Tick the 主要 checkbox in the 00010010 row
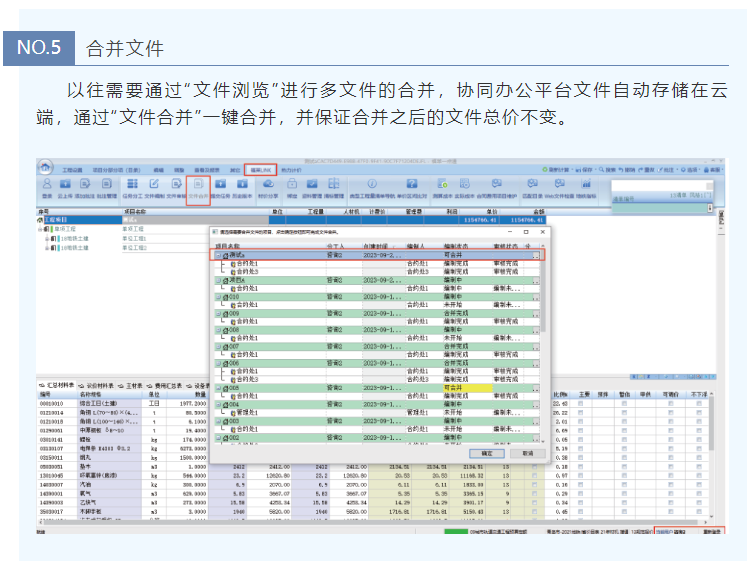The image size is (754, 569). coord(580,404)
